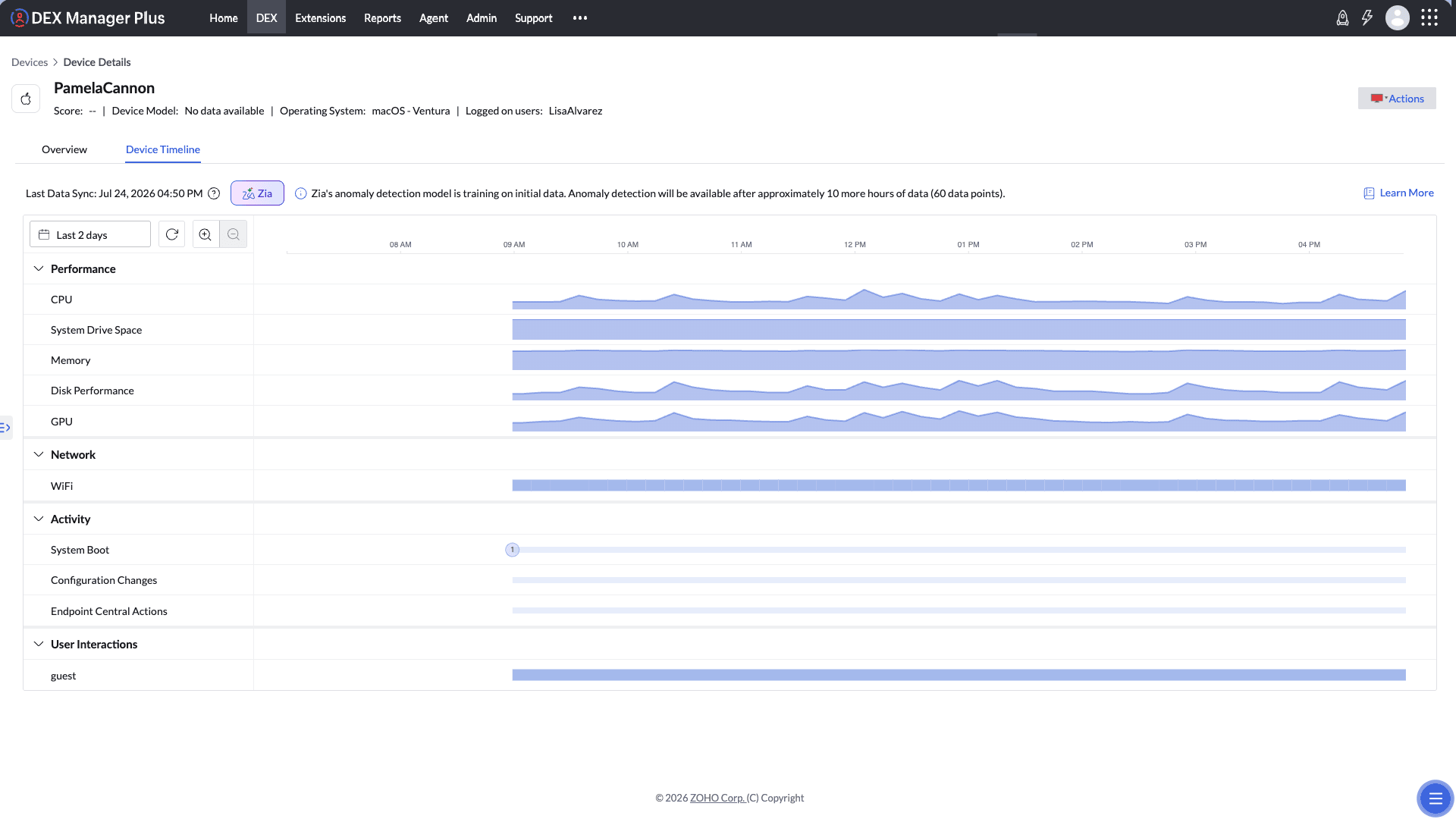
Task: Click the System Drive Space timeline bar
Action: coord(959,330)
